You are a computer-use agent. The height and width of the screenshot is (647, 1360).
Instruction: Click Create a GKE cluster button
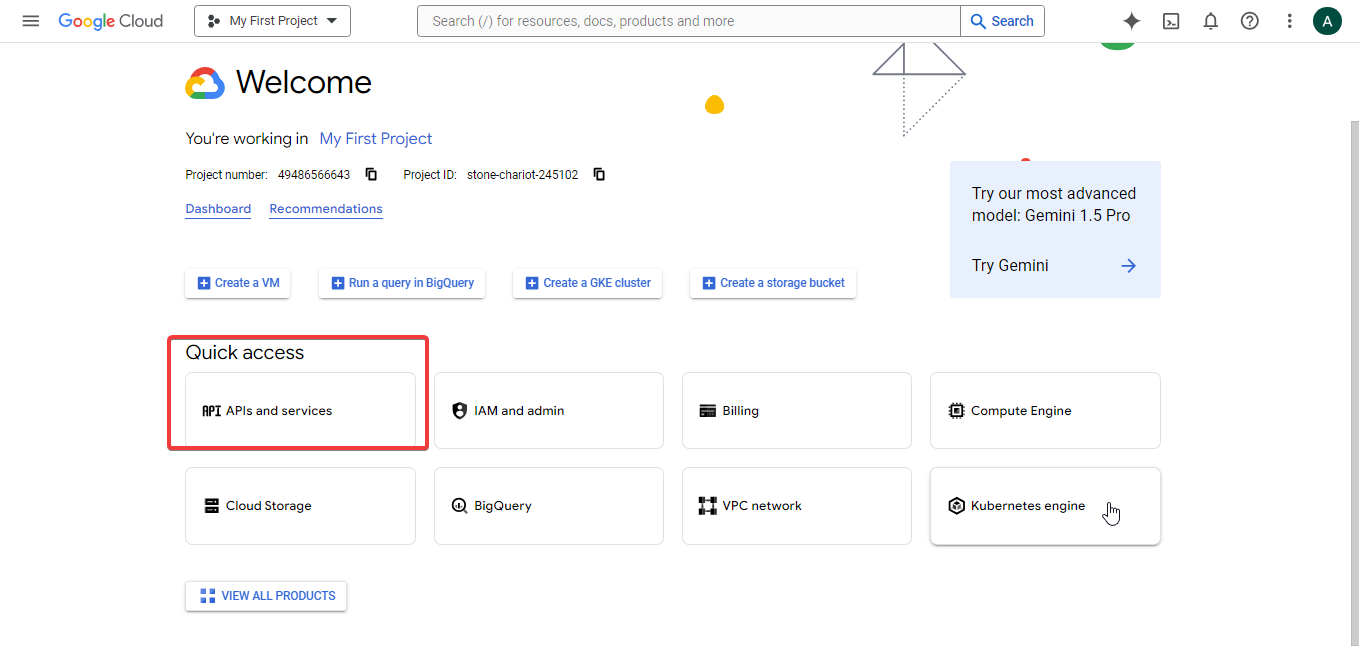point(587,283)
